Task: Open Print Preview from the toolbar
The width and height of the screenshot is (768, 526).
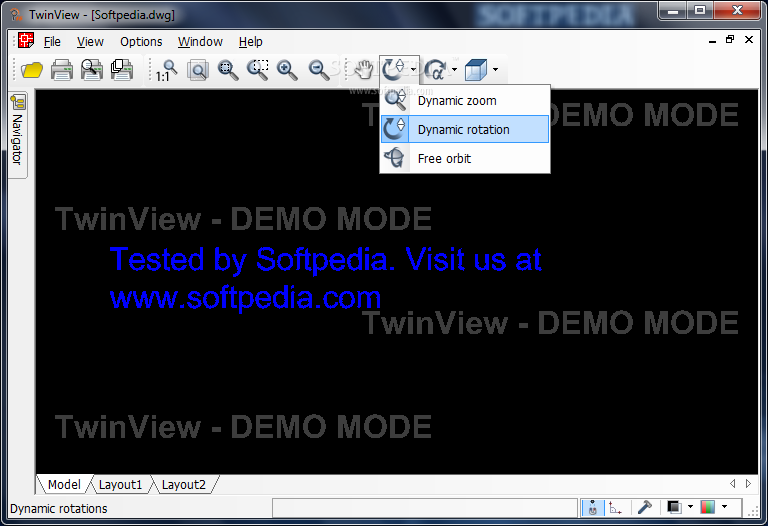Action: (x=92, y=70)
